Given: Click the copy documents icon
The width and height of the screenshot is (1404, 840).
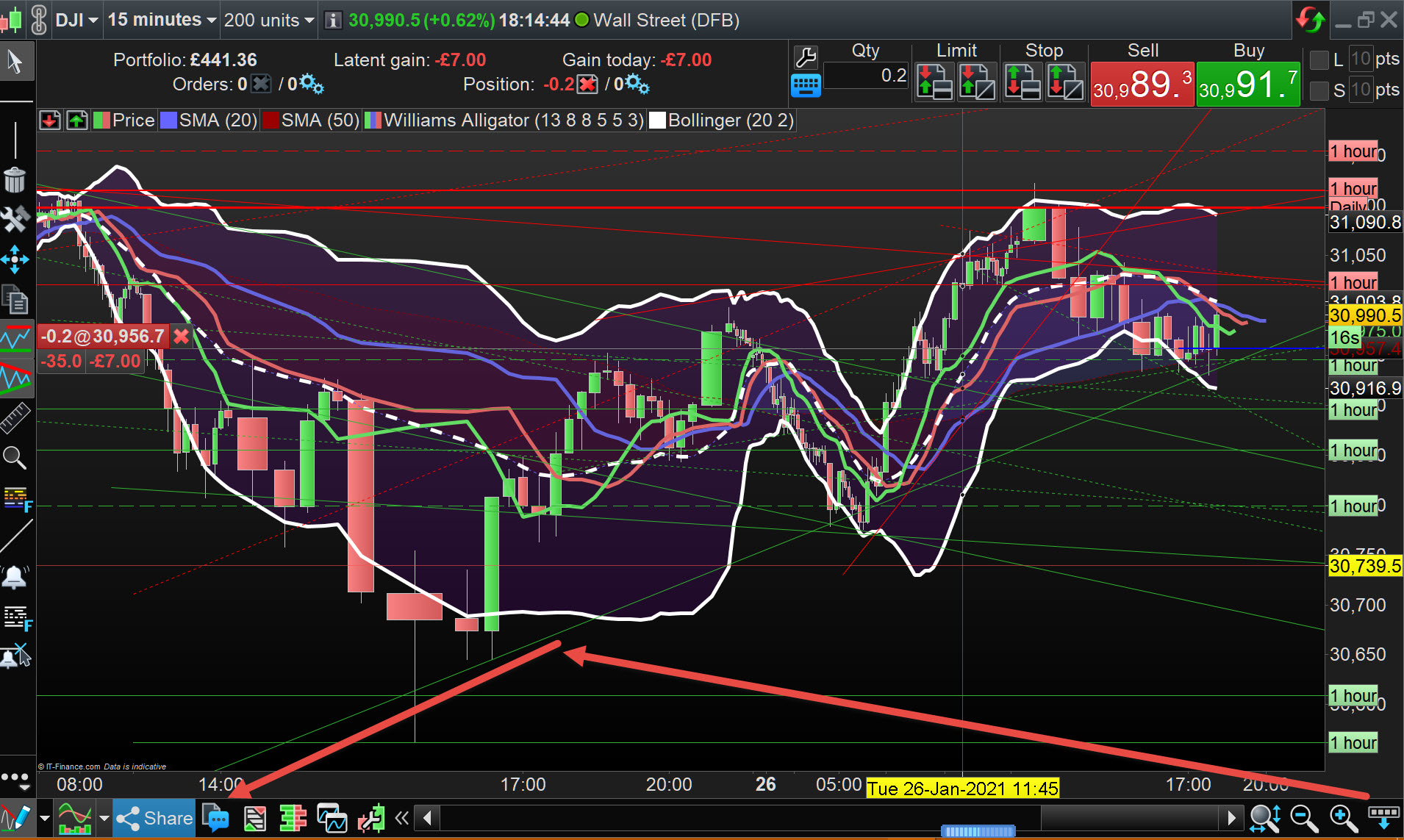Looking at the screenshot, I should pos(15,299).
